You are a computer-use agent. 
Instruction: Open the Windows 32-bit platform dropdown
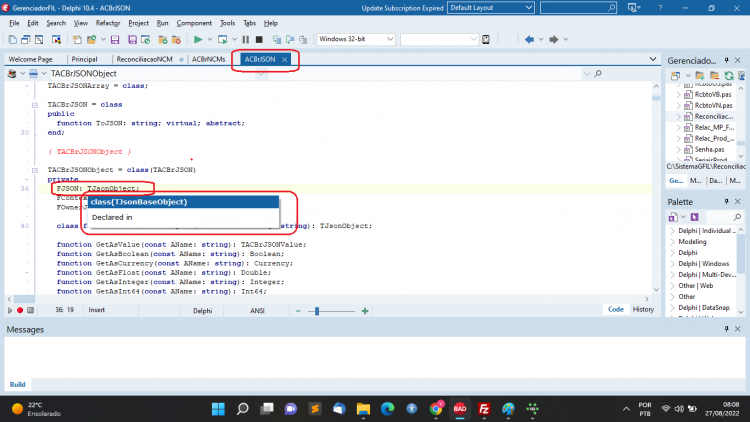pos(356,39)
